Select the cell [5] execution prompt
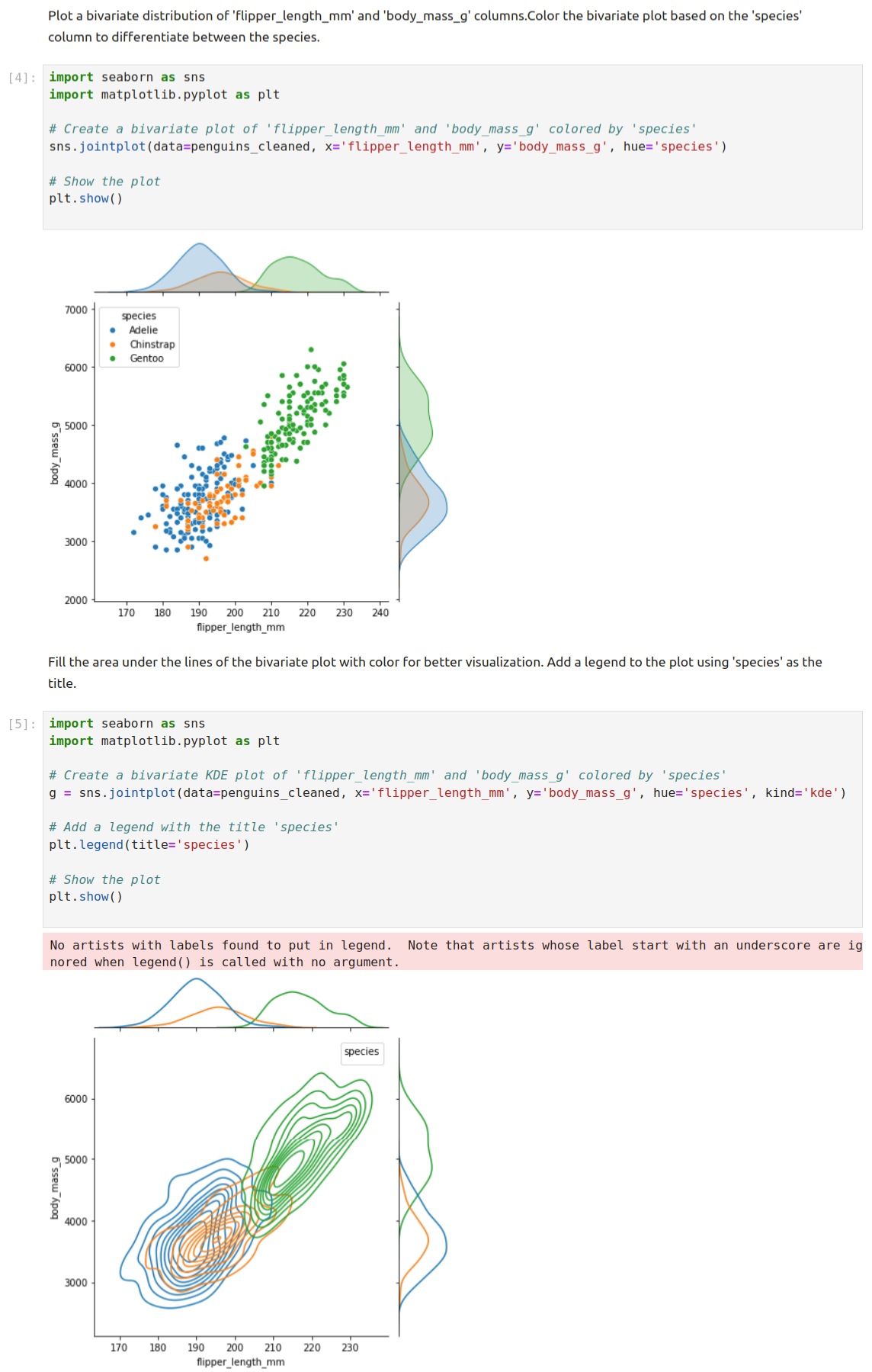Viewport: 872px width, 1372px height. tap(22, 724)
